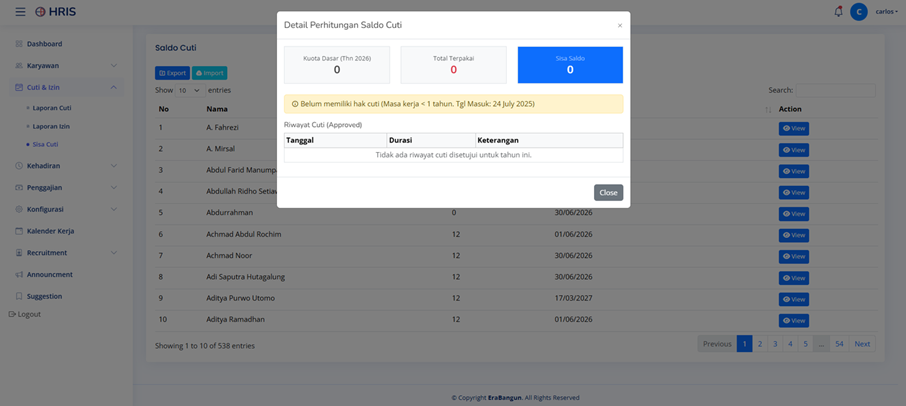Click the name Achmad Noor
This screenshot has height=406, width=906.
click(x=229, y=256)
